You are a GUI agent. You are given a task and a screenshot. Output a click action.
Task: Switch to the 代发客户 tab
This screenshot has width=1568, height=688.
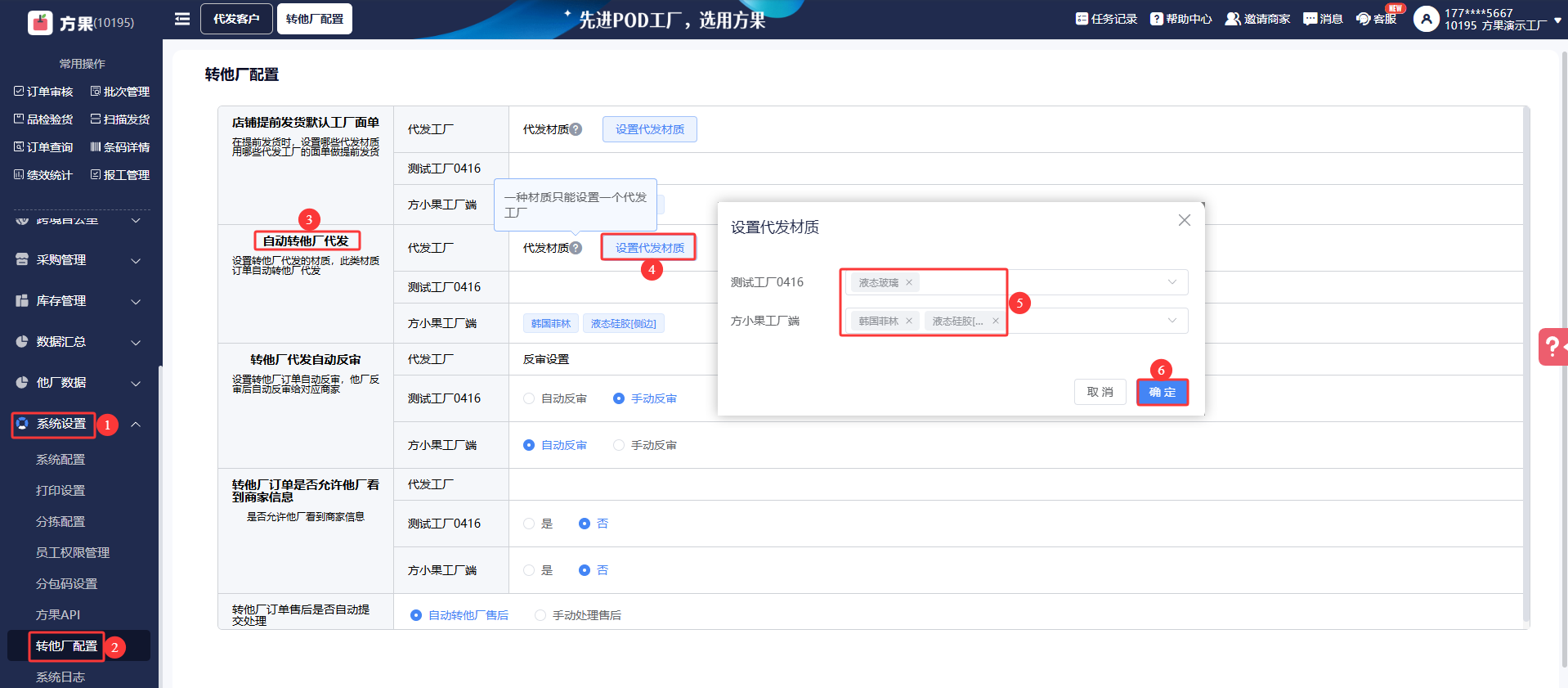pyautogui.click(x=236, y=19)
